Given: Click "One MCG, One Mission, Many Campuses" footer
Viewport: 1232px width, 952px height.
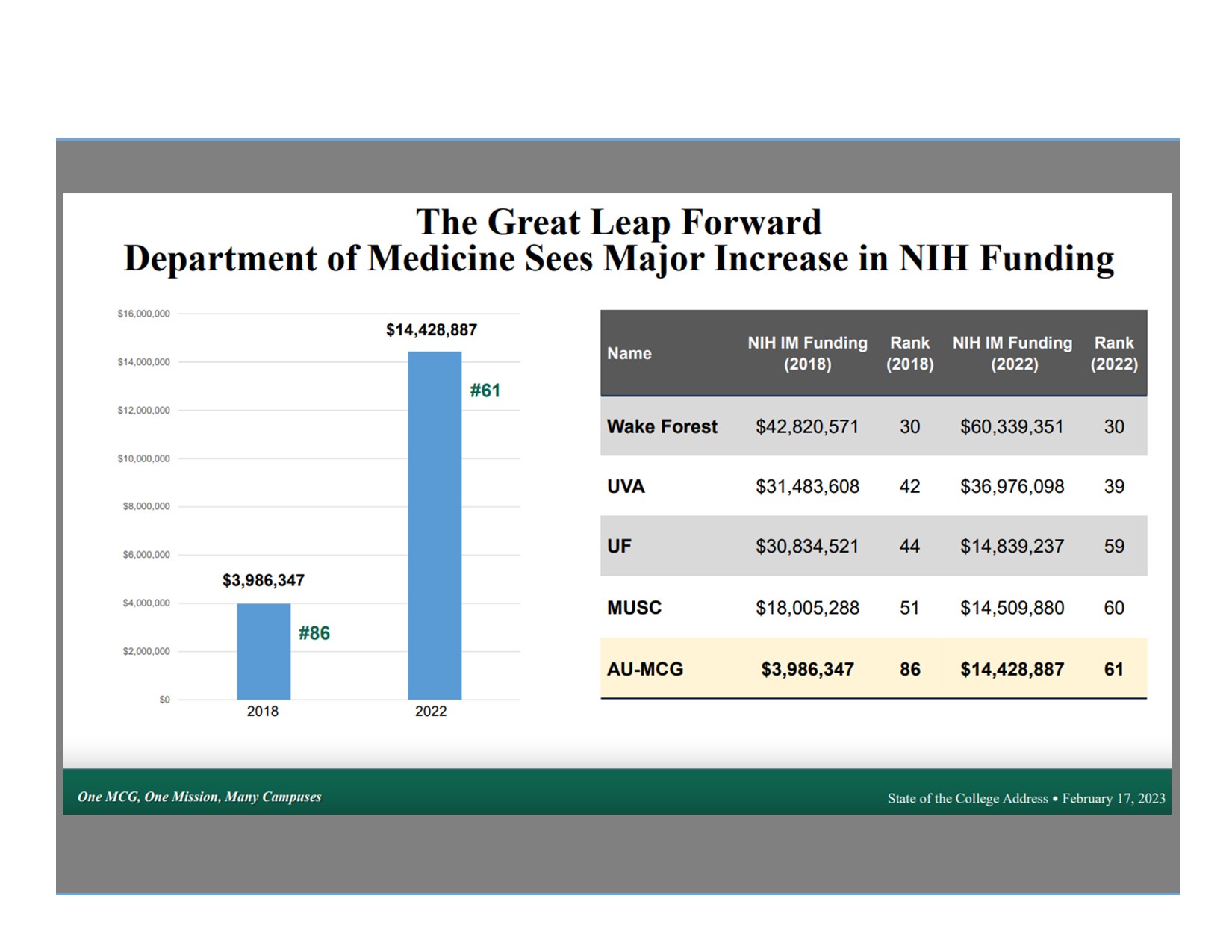Looking at the screenshot, I should point(199,797).
